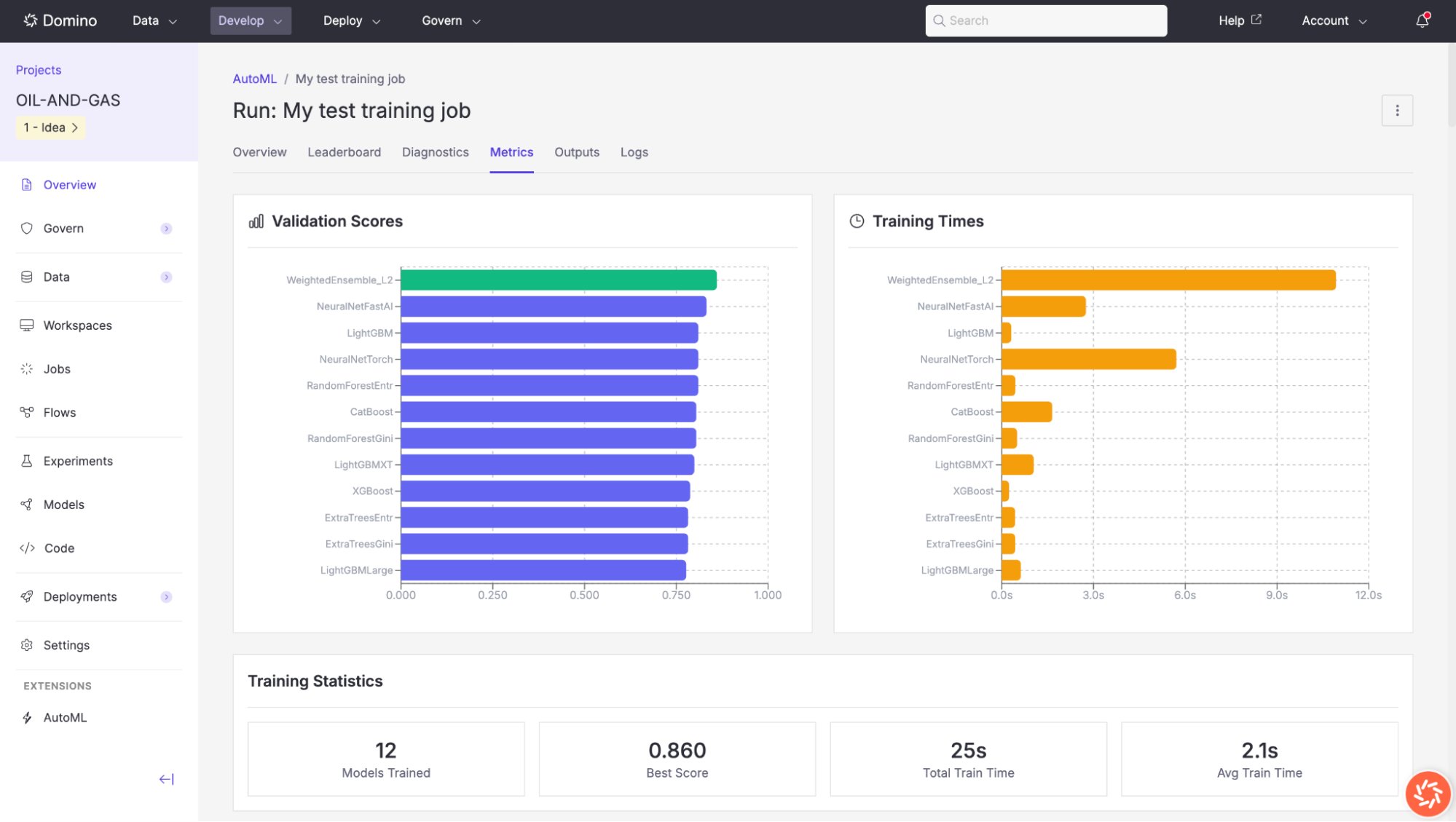This screenshot has width=1456, height=822.
Task: Switch to the Outputs tab
Action: pos(577,152)
